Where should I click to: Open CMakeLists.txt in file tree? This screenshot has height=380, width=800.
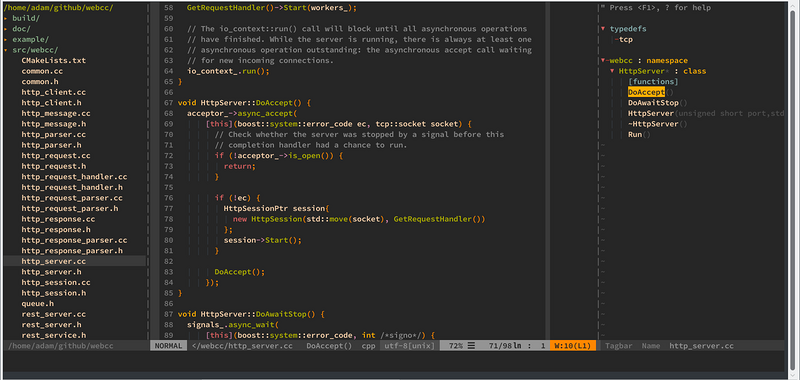tap(54, 61)
